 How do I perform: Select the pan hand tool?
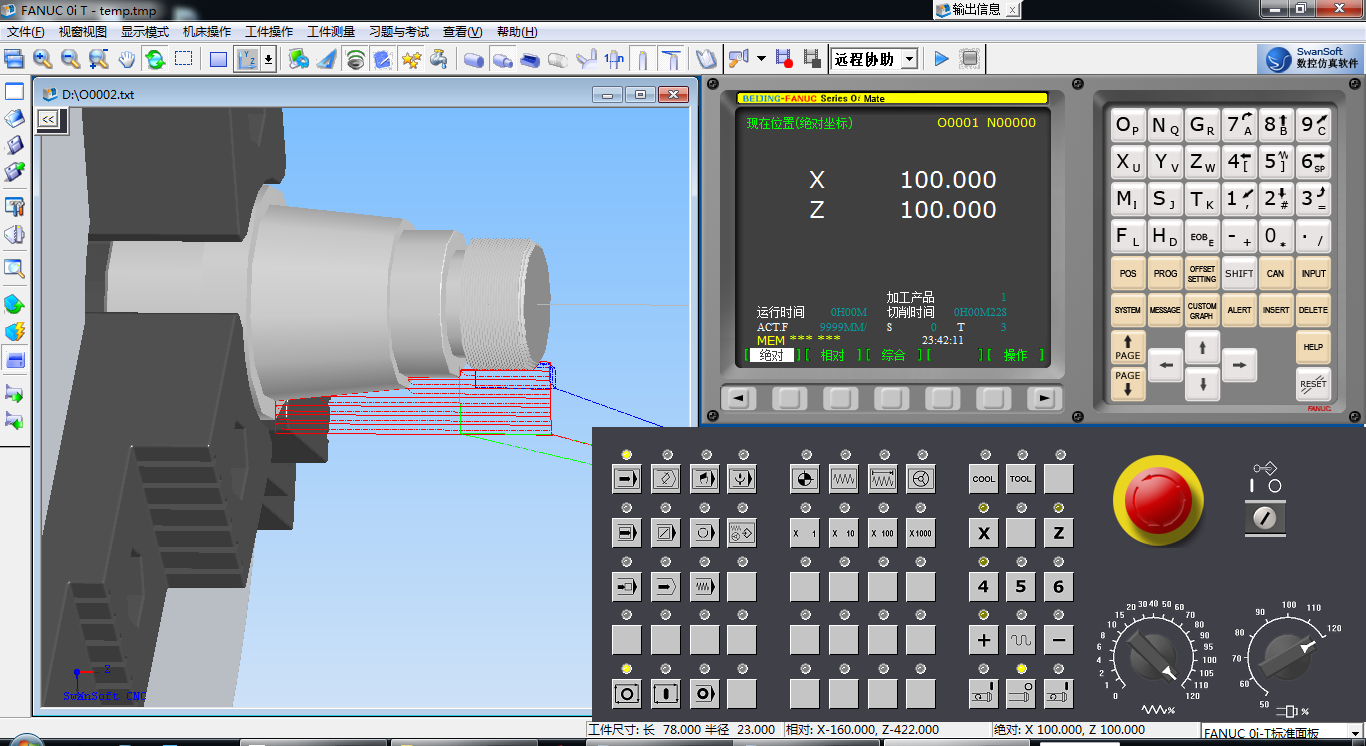pyautogui.click(x=127, y=59)
